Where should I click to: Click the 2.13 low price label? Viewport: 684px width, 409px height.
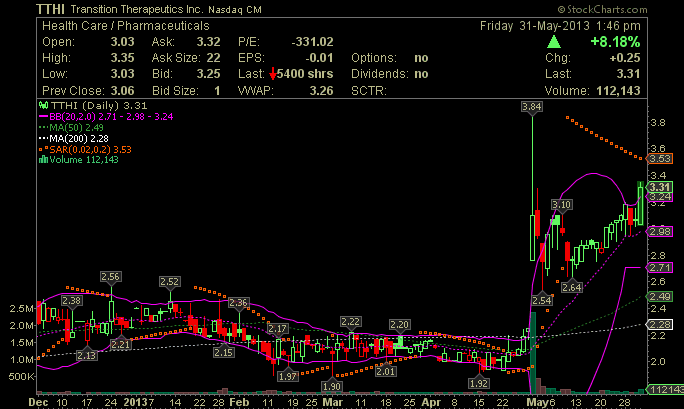point(86,355)
